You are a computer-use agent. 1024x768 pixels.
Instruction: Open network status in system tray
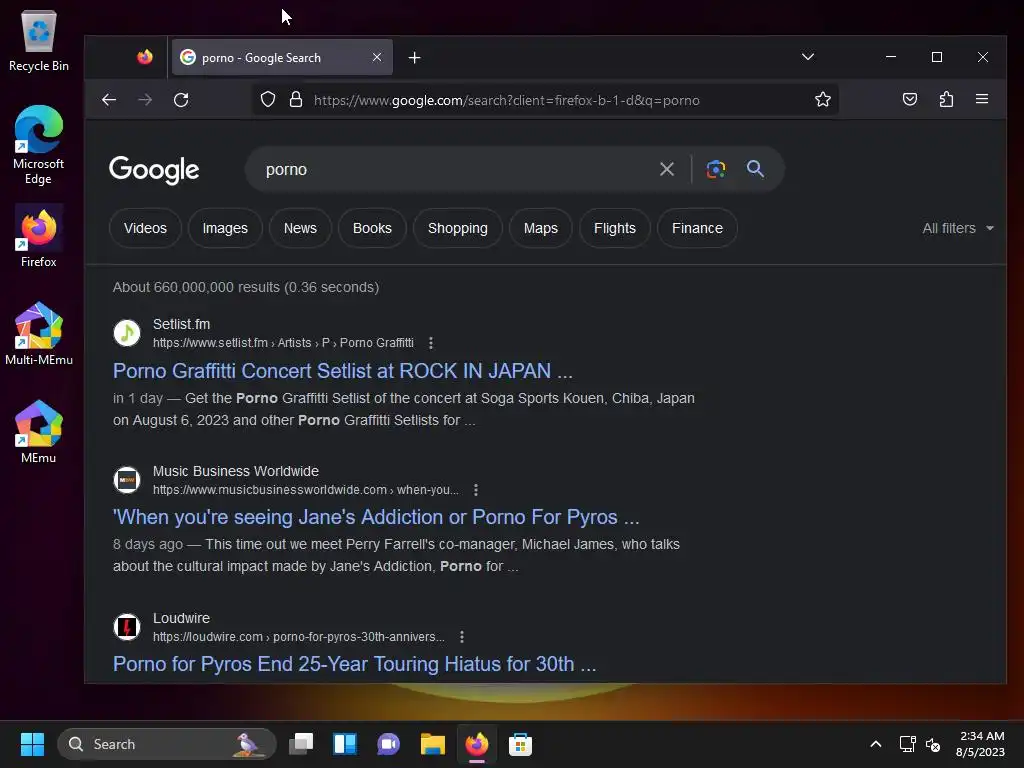(x=907, y=744)
